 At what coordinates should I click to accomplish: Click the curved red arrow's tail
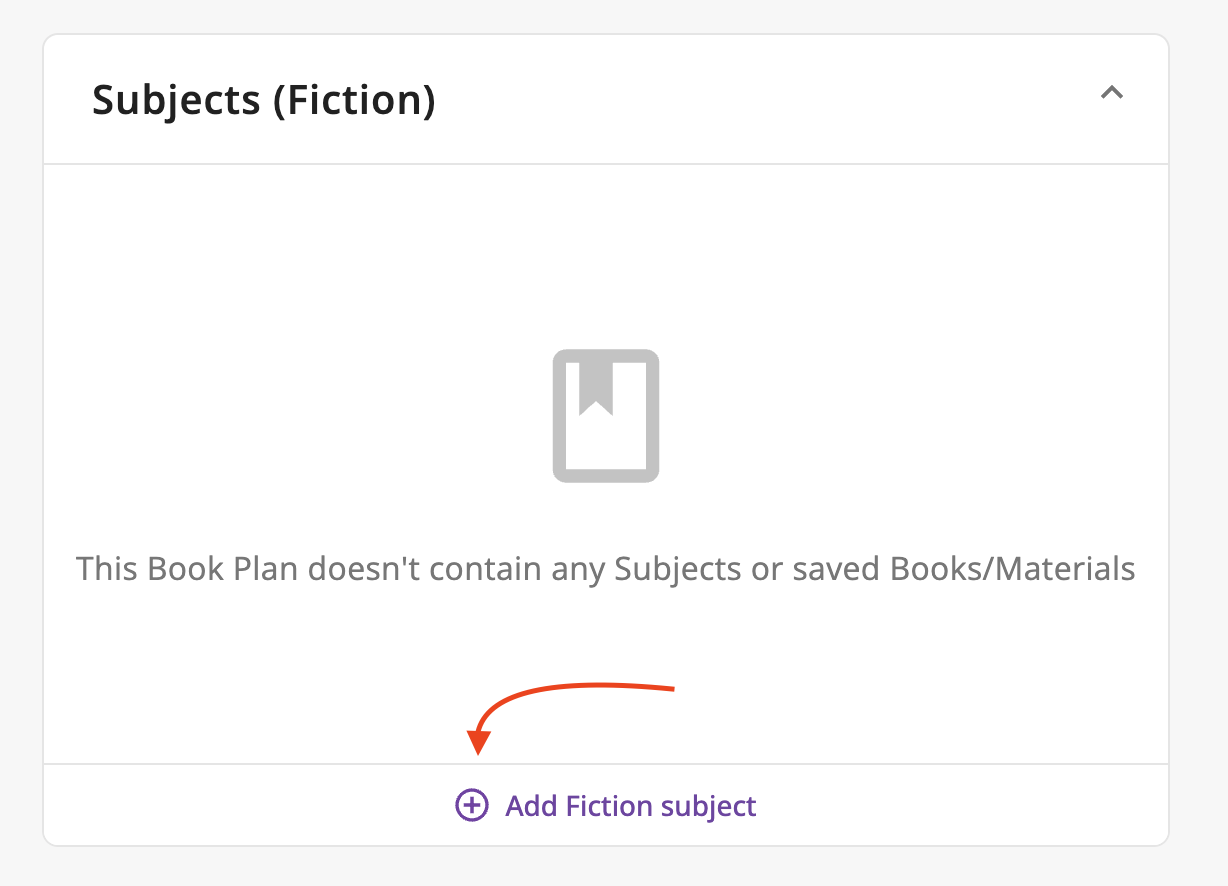pos(670,688)
